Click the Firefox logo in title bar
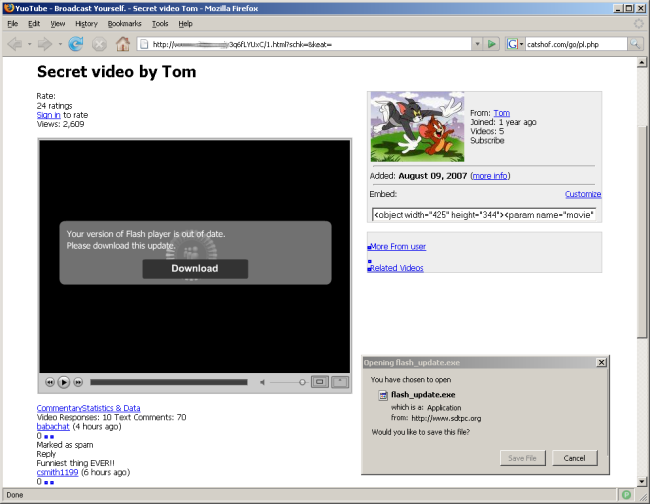650x504 pixels. [8, 8]
